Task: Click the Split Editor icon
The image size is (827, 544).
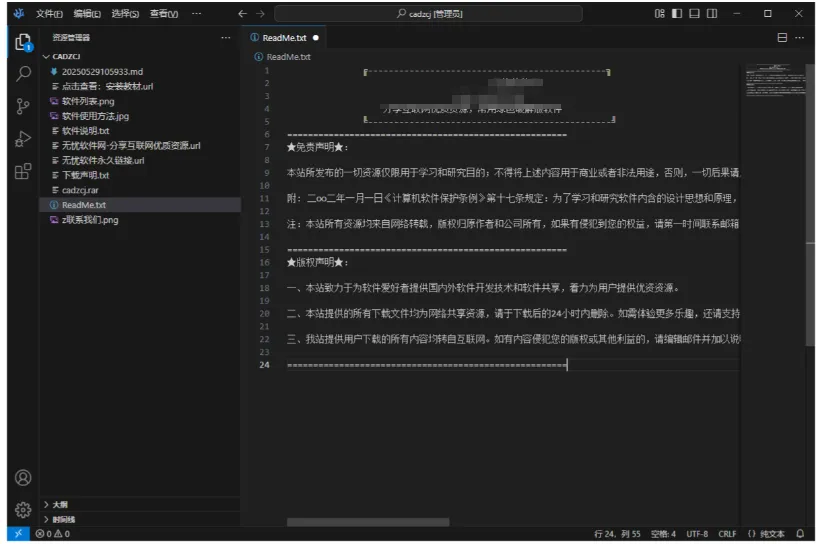Action: pyautogui.click(x=782, y=37)
